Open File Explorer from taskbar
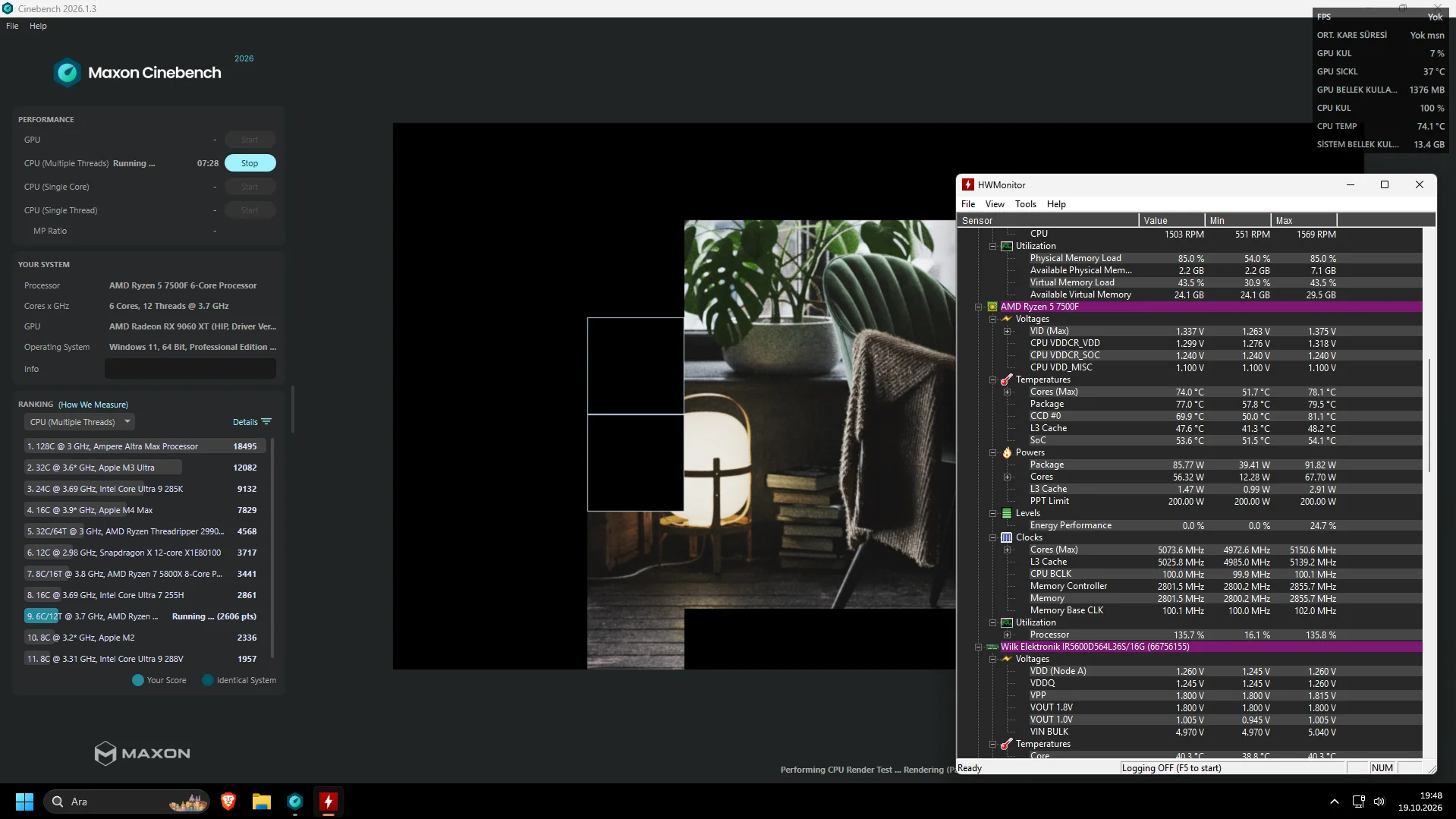Viewport: 1456px width, 819px height. [262, 802]
